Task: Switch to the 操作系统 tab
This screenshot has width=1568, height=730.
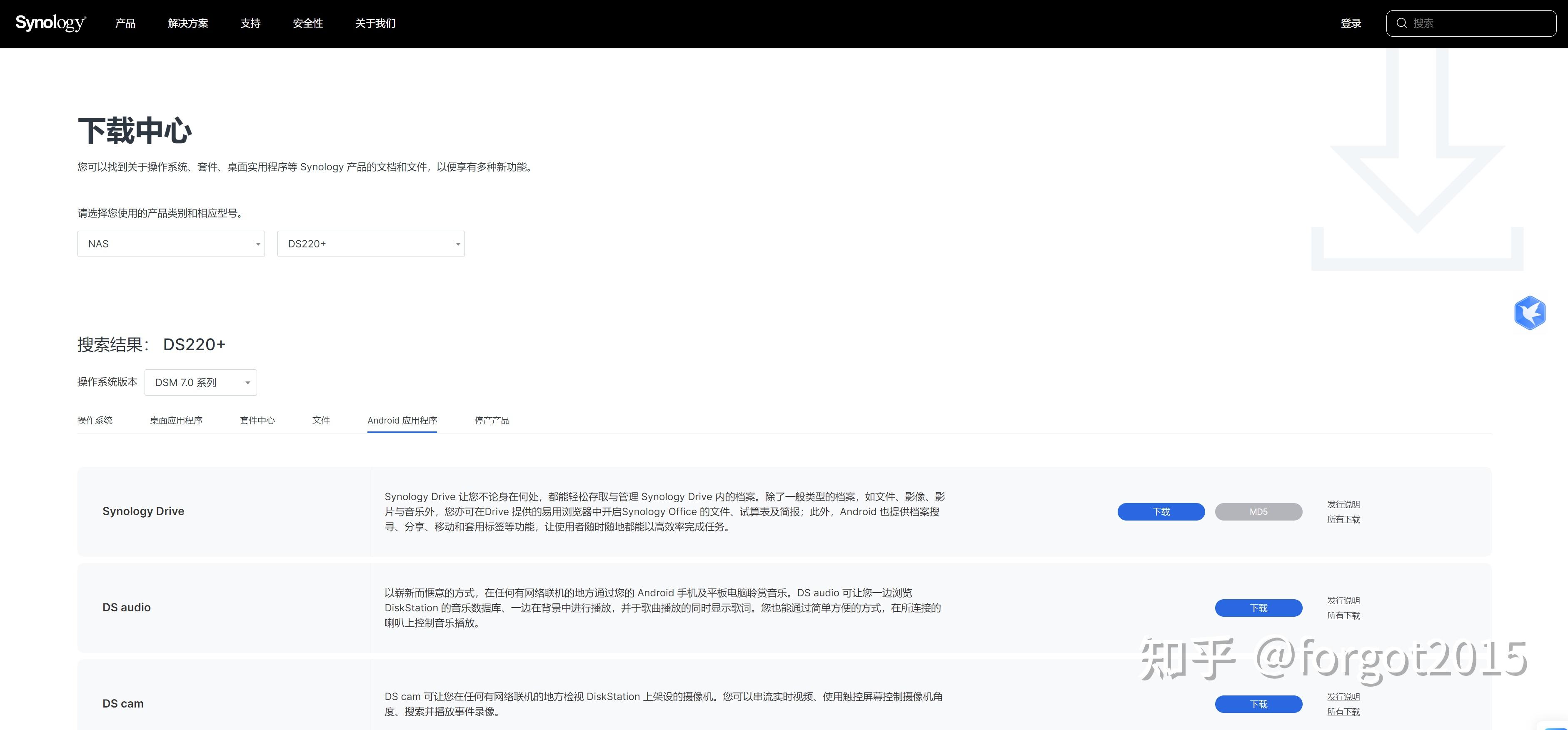Action: [95, 420]
